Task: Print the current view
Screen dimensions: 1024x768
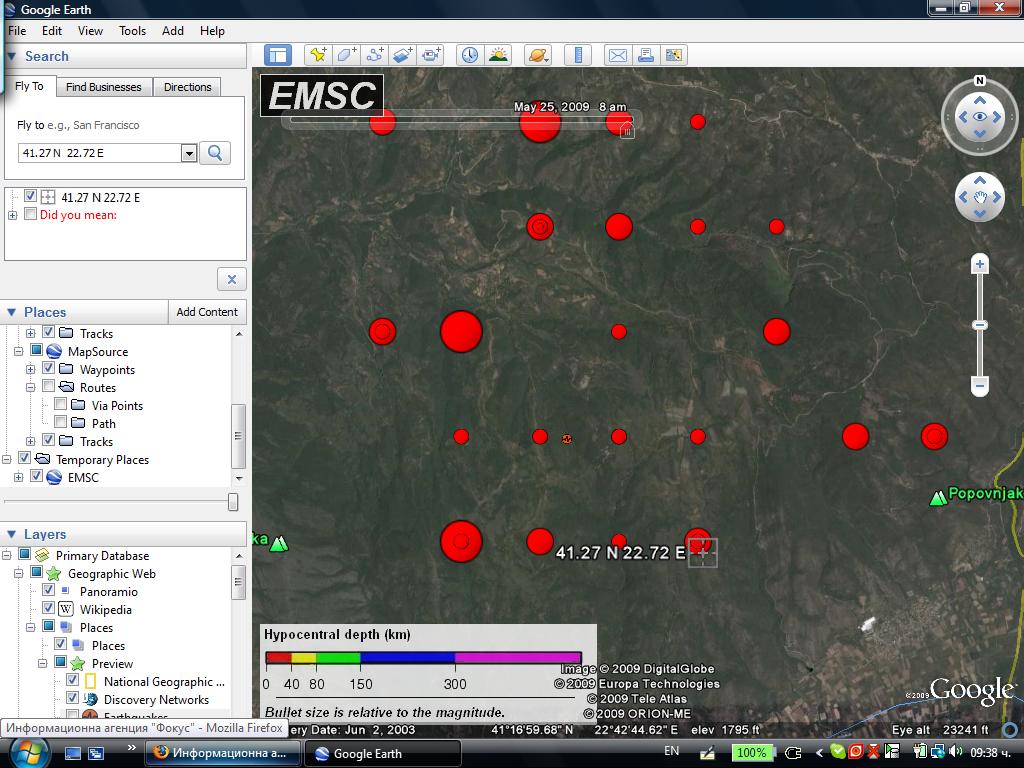Action: pos(646,56)
